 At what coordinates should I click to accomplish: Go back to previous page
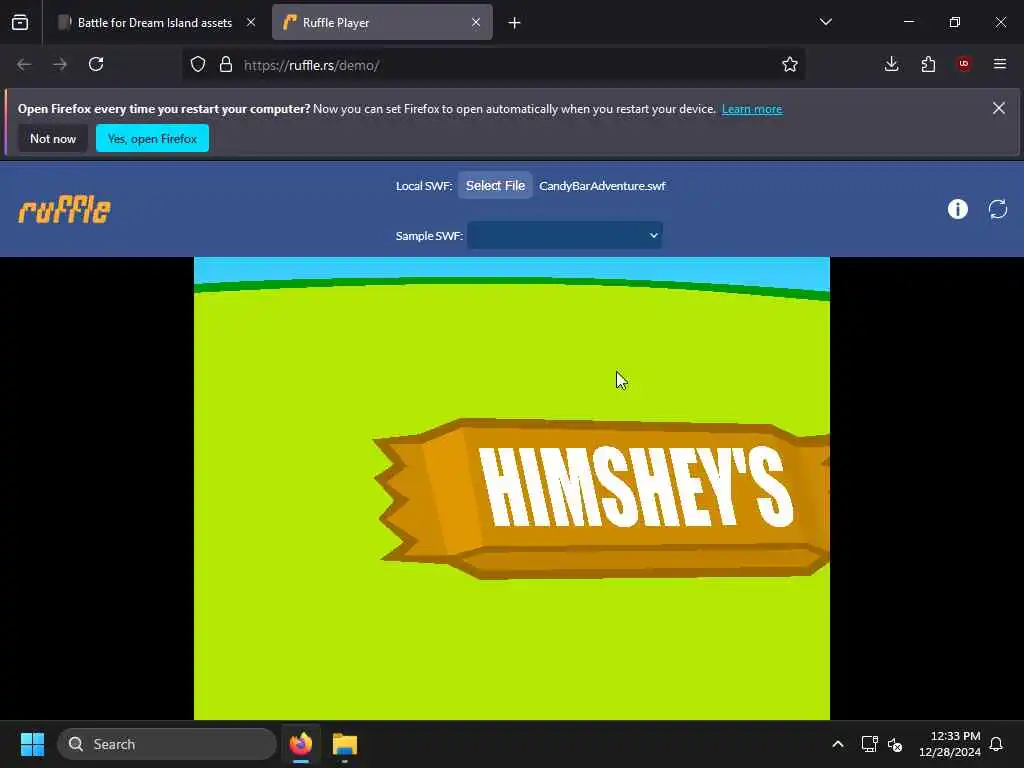24,65
